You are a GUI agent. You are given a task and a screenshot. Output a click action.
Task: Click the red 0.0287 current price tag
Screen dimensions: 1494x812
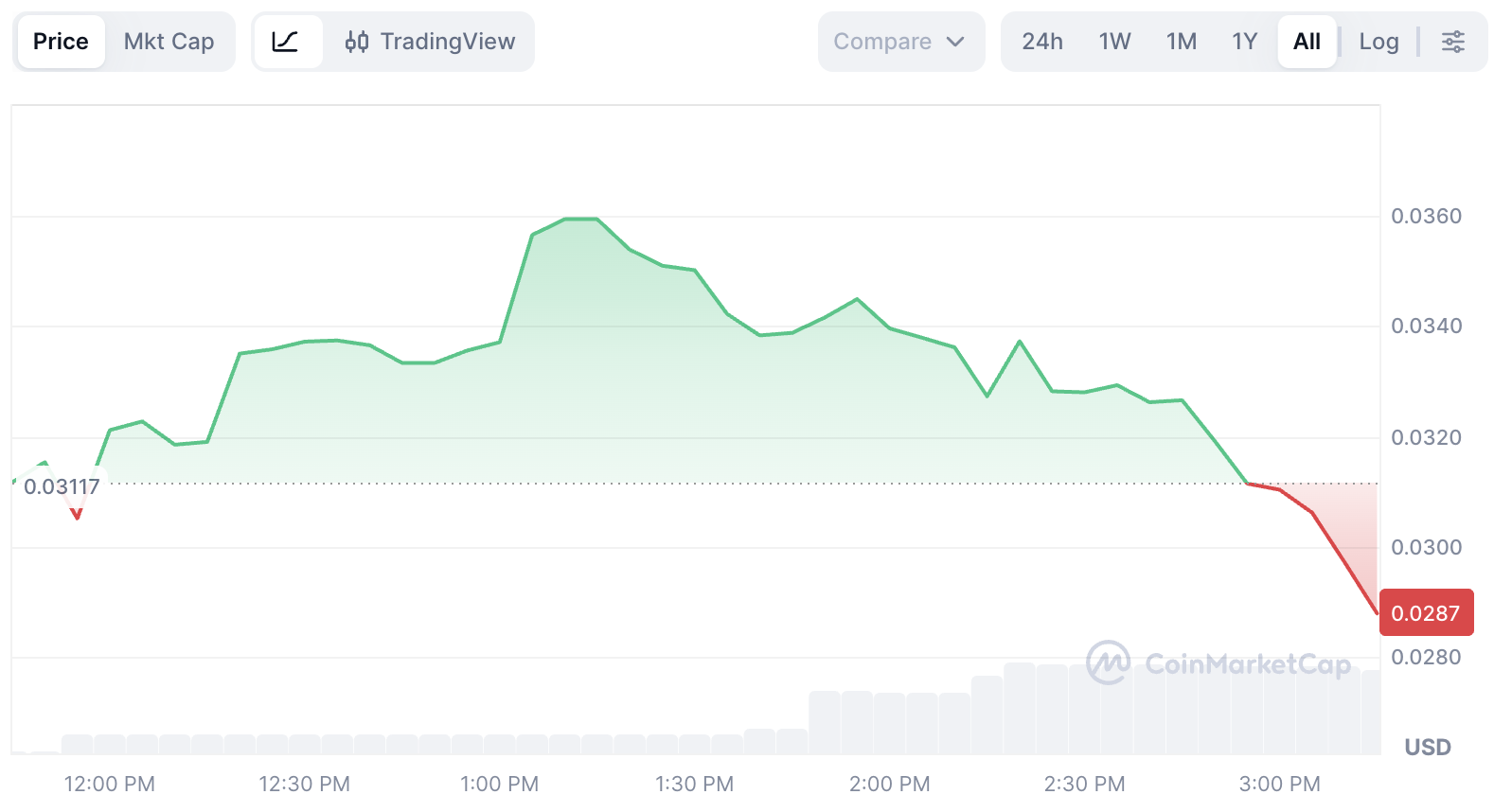[1426, 613]
